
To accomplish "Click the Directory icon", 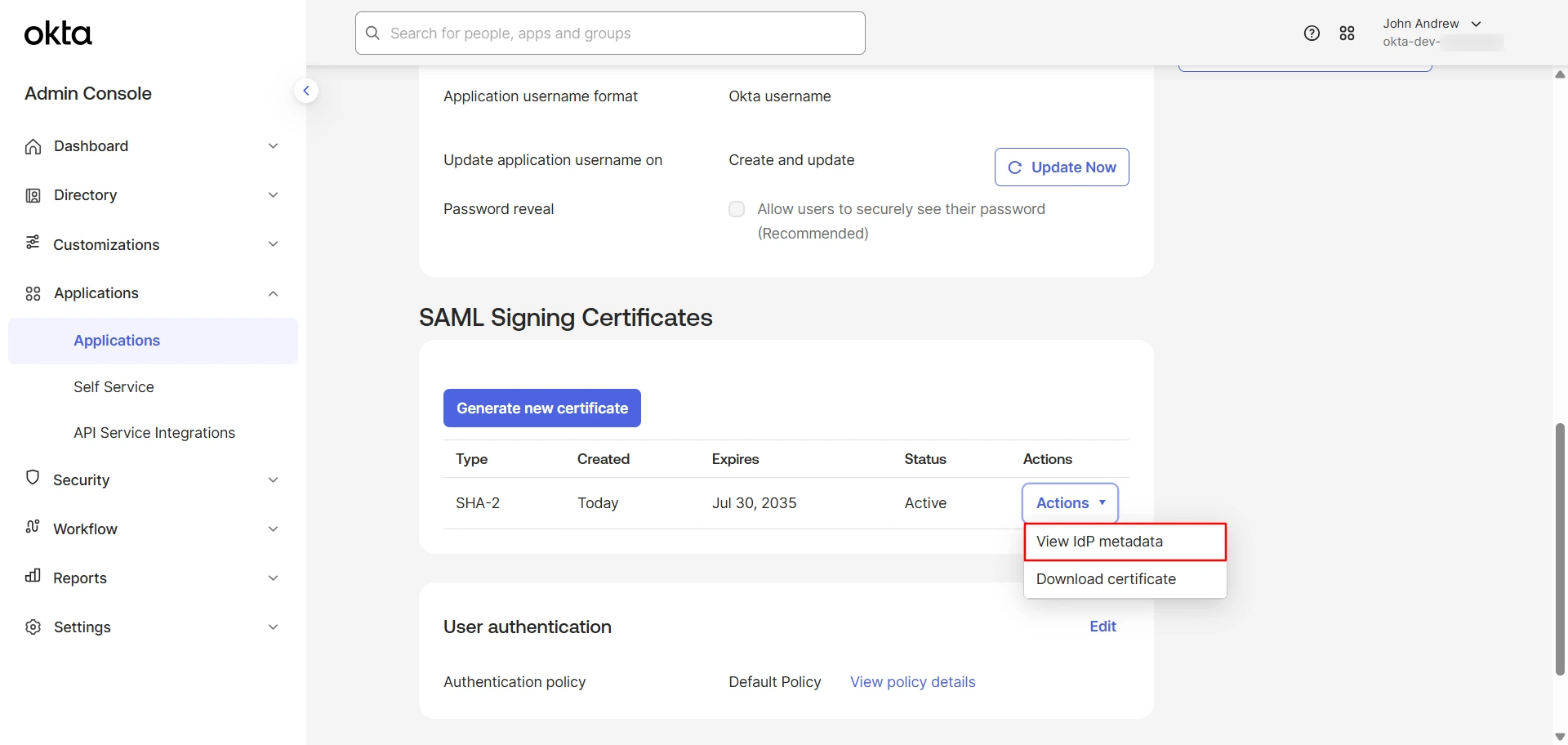I will (x=33, y=195).
